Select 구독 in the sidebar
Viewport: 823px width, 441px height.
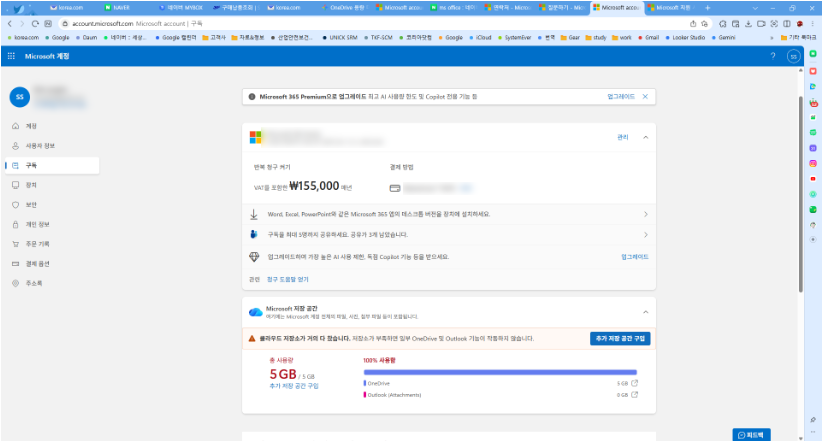coord(52,165)
